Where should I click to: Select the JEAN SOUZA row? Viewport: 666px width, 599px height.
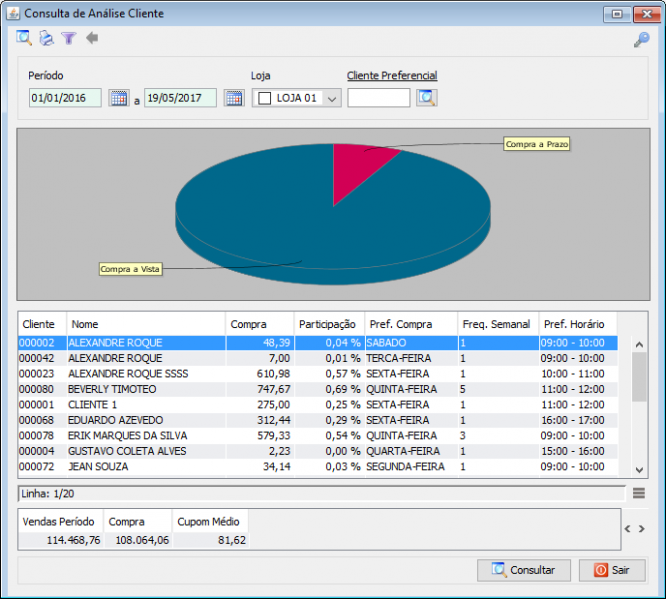click(x=318, y=466)
